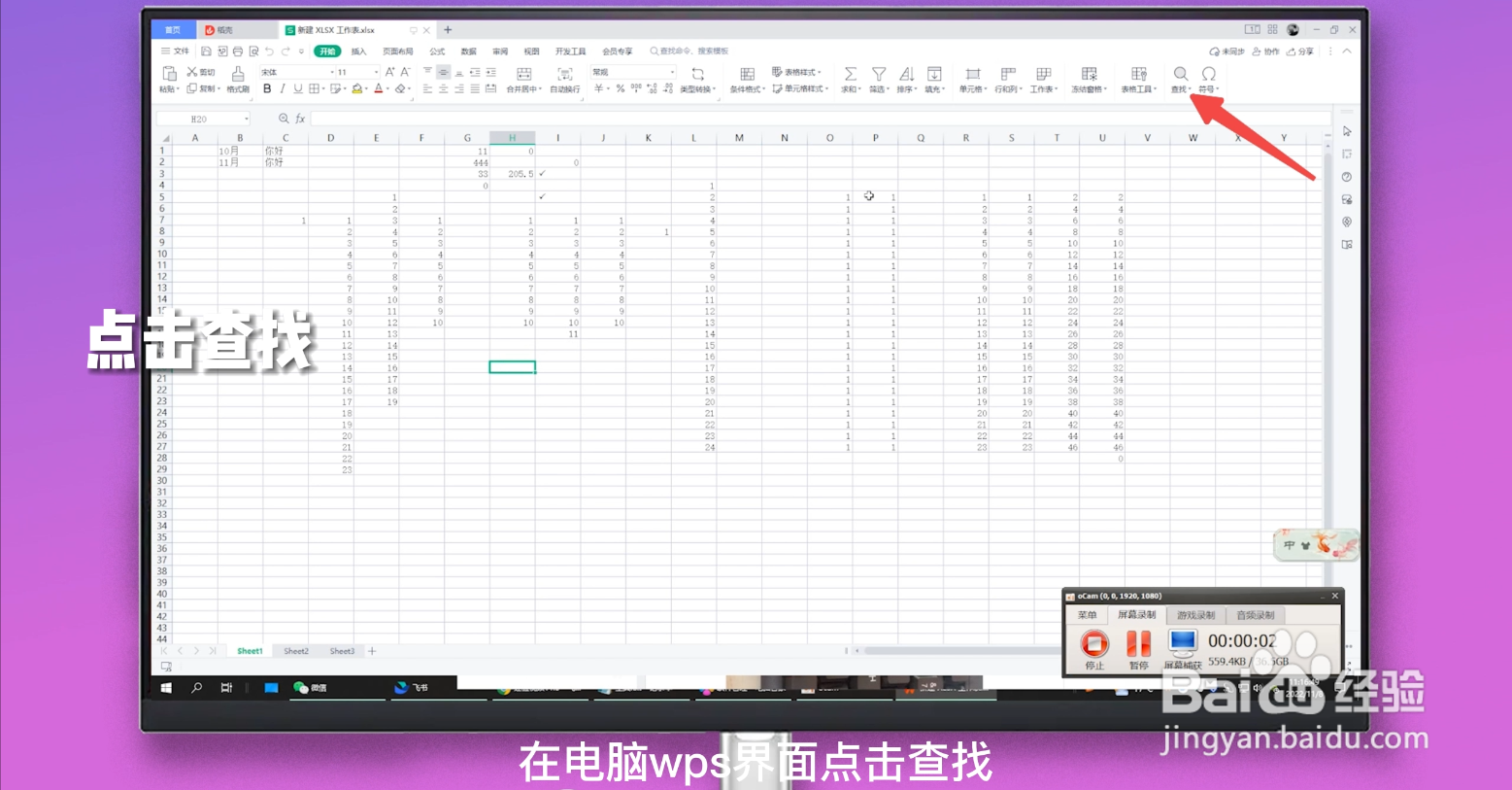Viewport: 1512px width, 790px height.
Task: Open the font size dropdown showing 11
Action: 377,72
